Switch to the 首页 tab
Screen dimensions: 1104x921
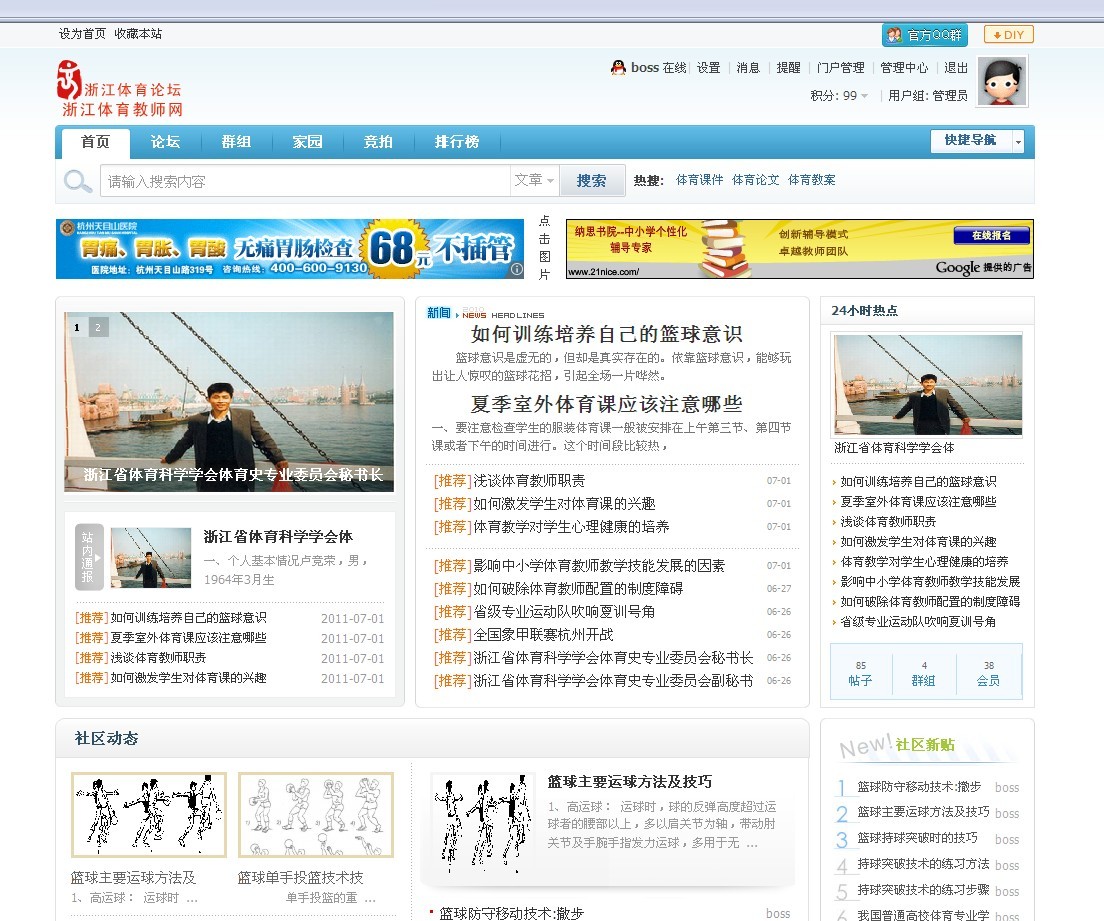coord(96,142)
